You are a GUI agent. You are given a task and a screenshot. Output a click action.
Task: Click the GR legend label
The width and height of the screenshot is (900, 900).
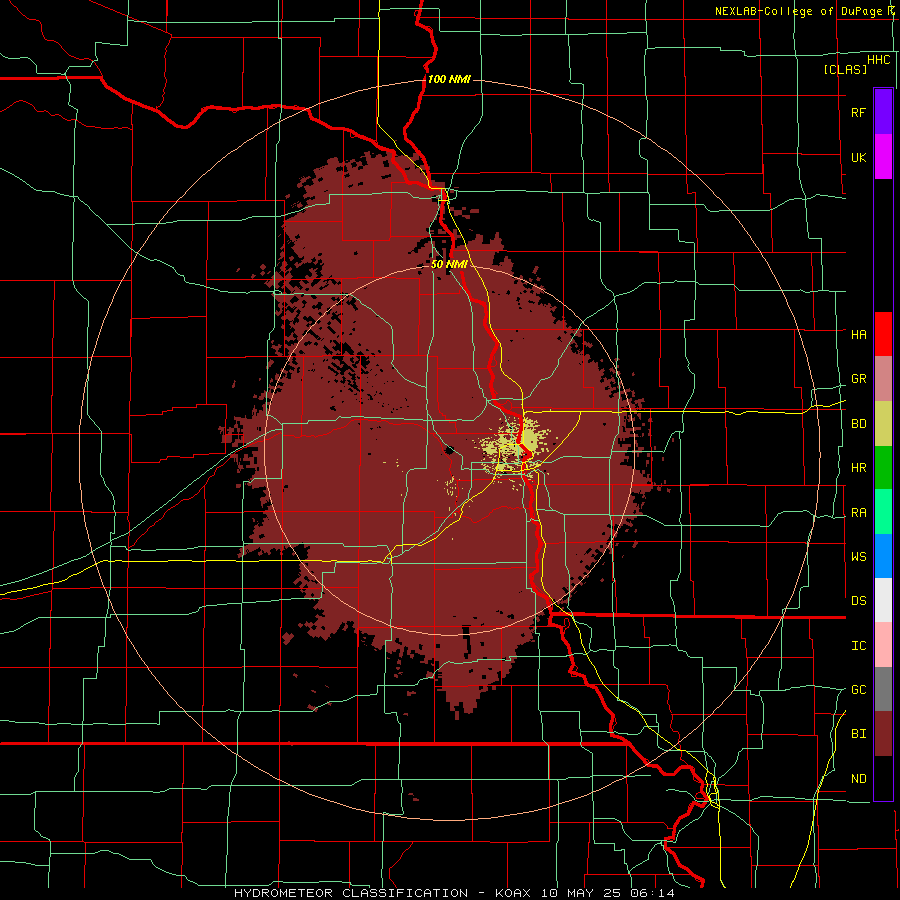point(858,379)
